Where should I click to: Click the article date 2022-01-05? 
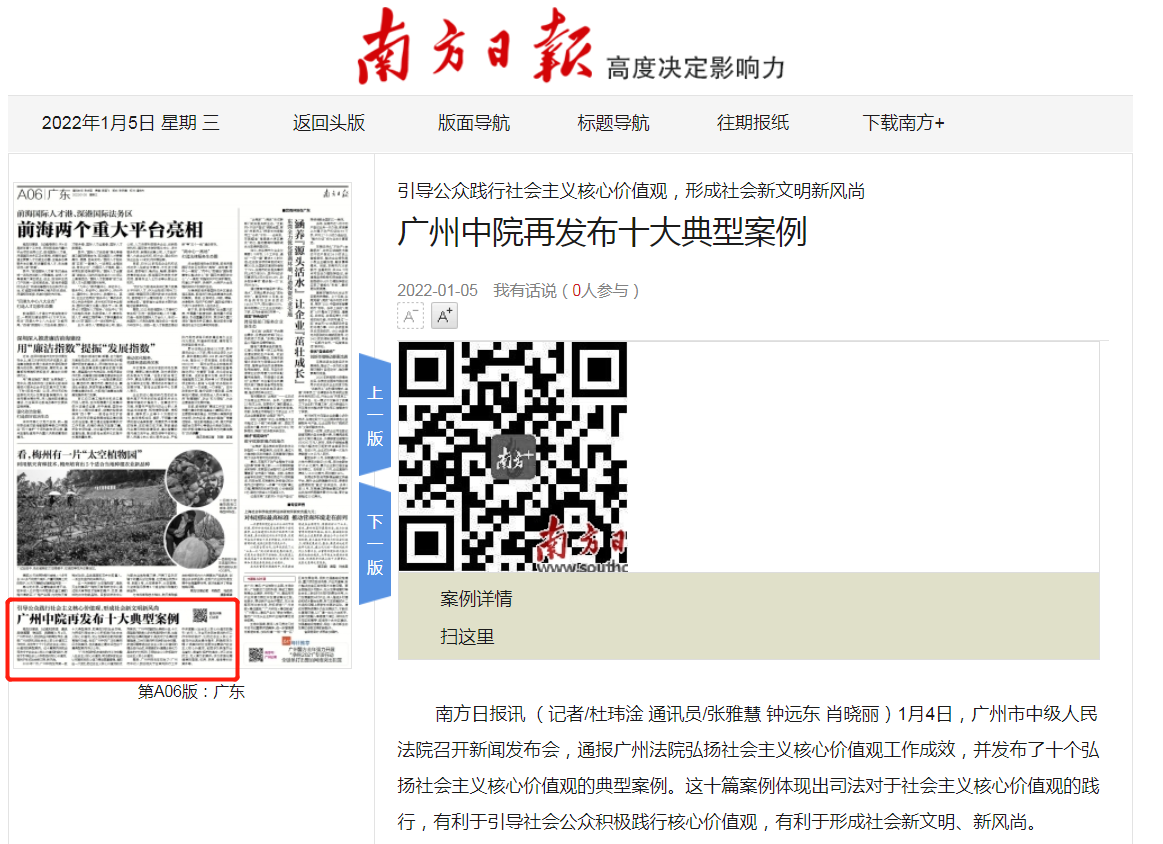click(438, 291)
